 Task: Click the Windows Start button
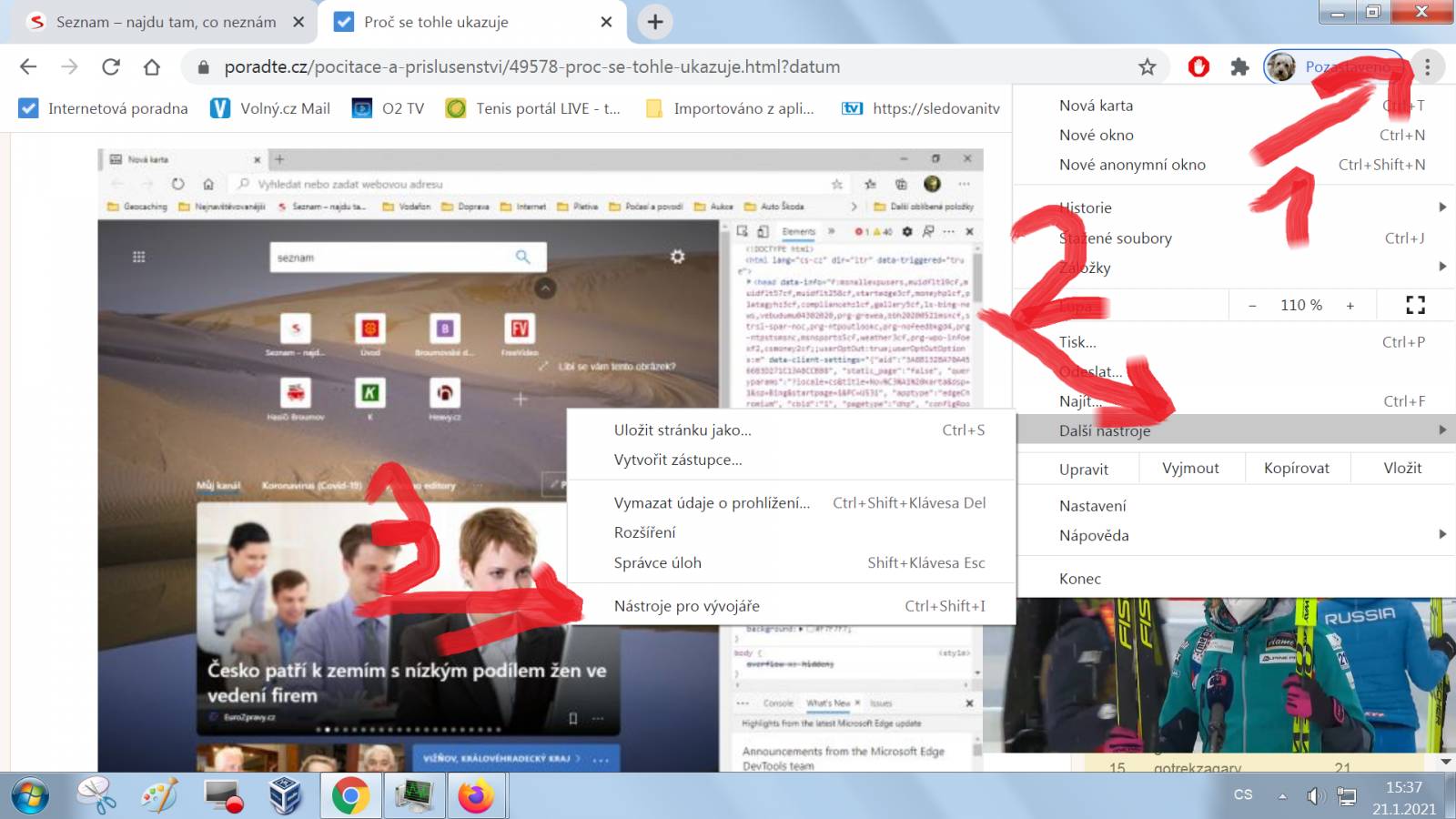pos(30,796)
